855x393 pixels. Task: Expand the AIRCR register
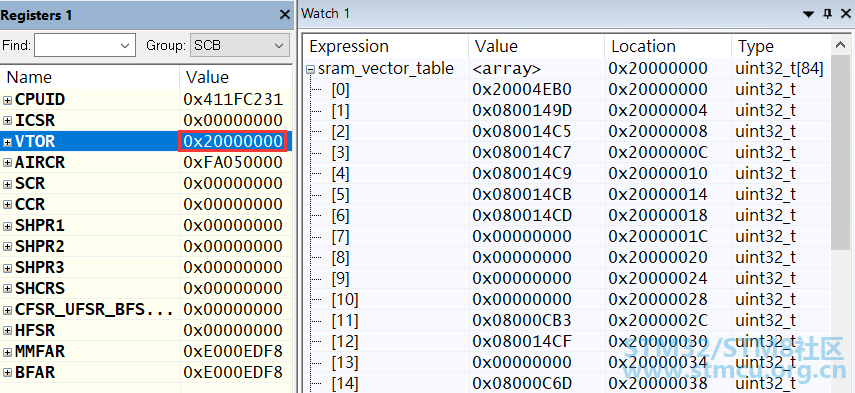click(x=8, y=162)
